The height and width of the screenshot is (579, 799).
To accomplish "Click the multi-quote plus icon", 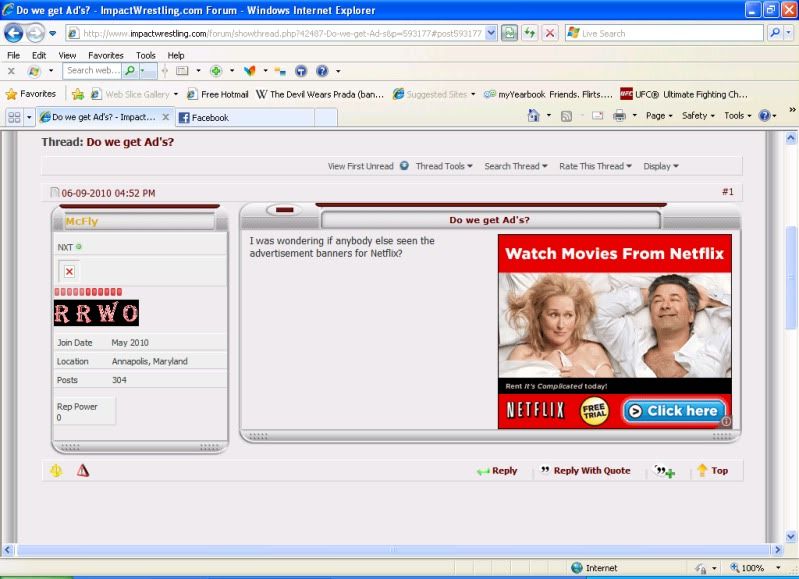I will pyautogui.click(x=664, y=471).
